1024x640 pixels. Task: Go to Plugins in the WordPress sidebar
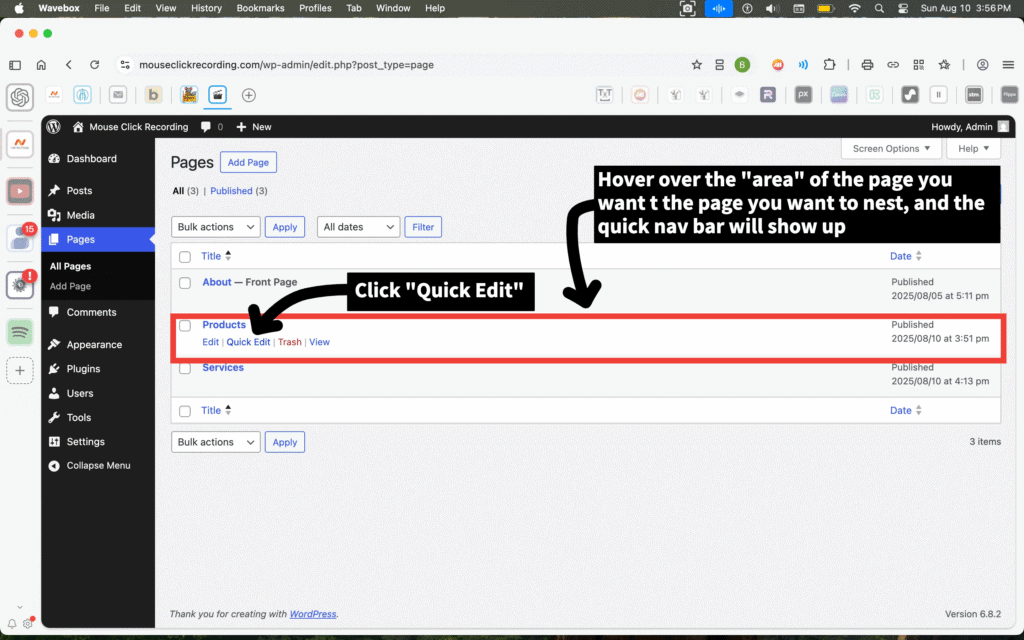83,369
